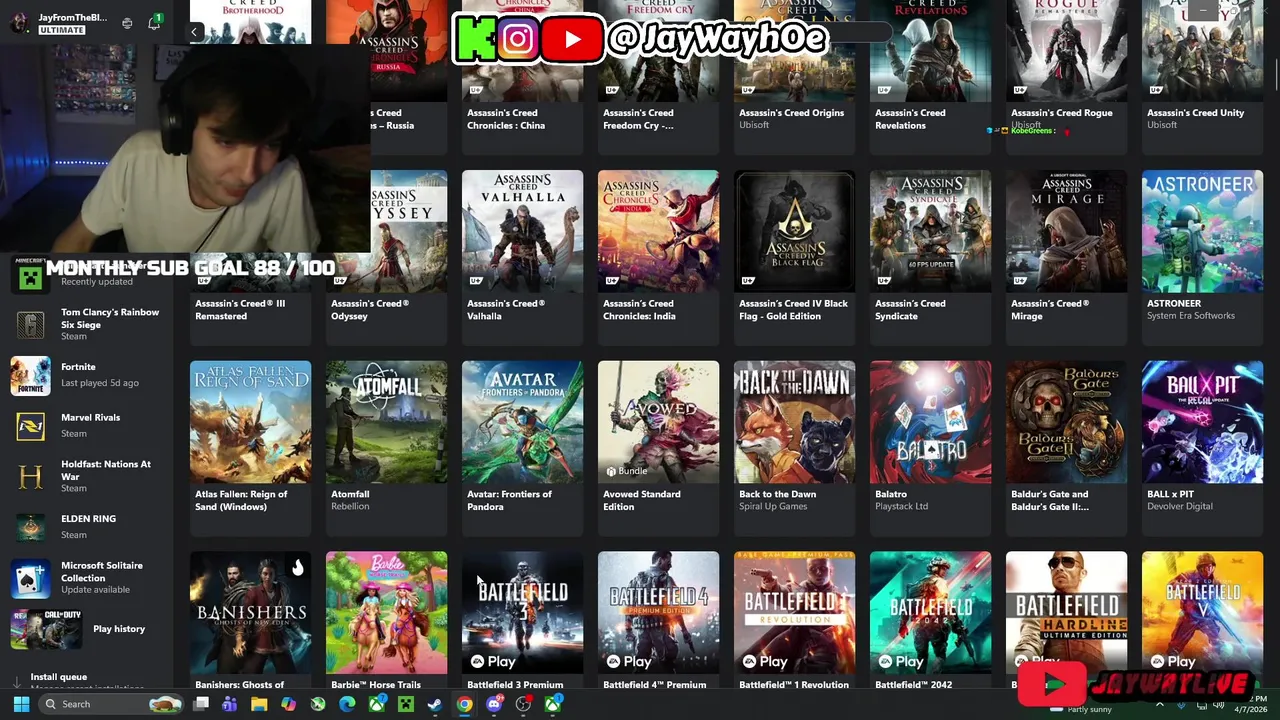
Task: Open the Assassin's Creed Chronicles: India cover
Action: point(658,231)
